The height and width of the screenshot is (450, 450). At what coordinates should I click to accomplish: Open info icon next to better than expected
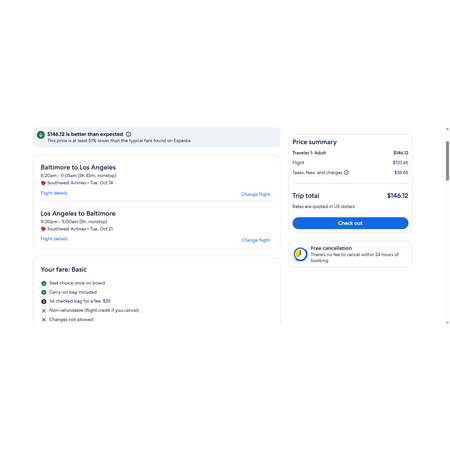tap(128, 134)
